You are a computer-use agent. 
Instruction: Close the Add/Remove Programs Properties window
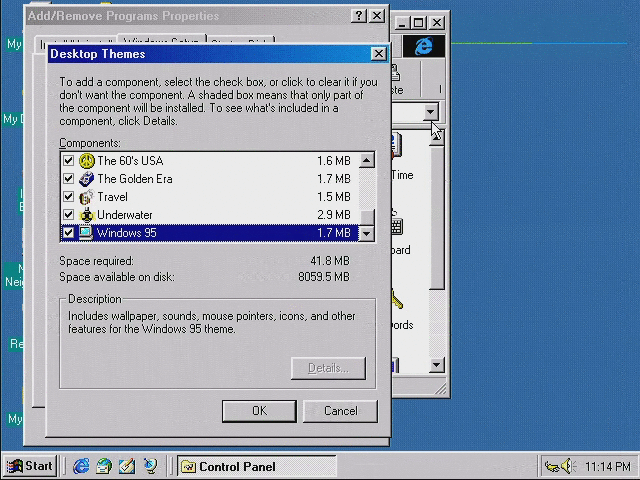pos(377,16)
